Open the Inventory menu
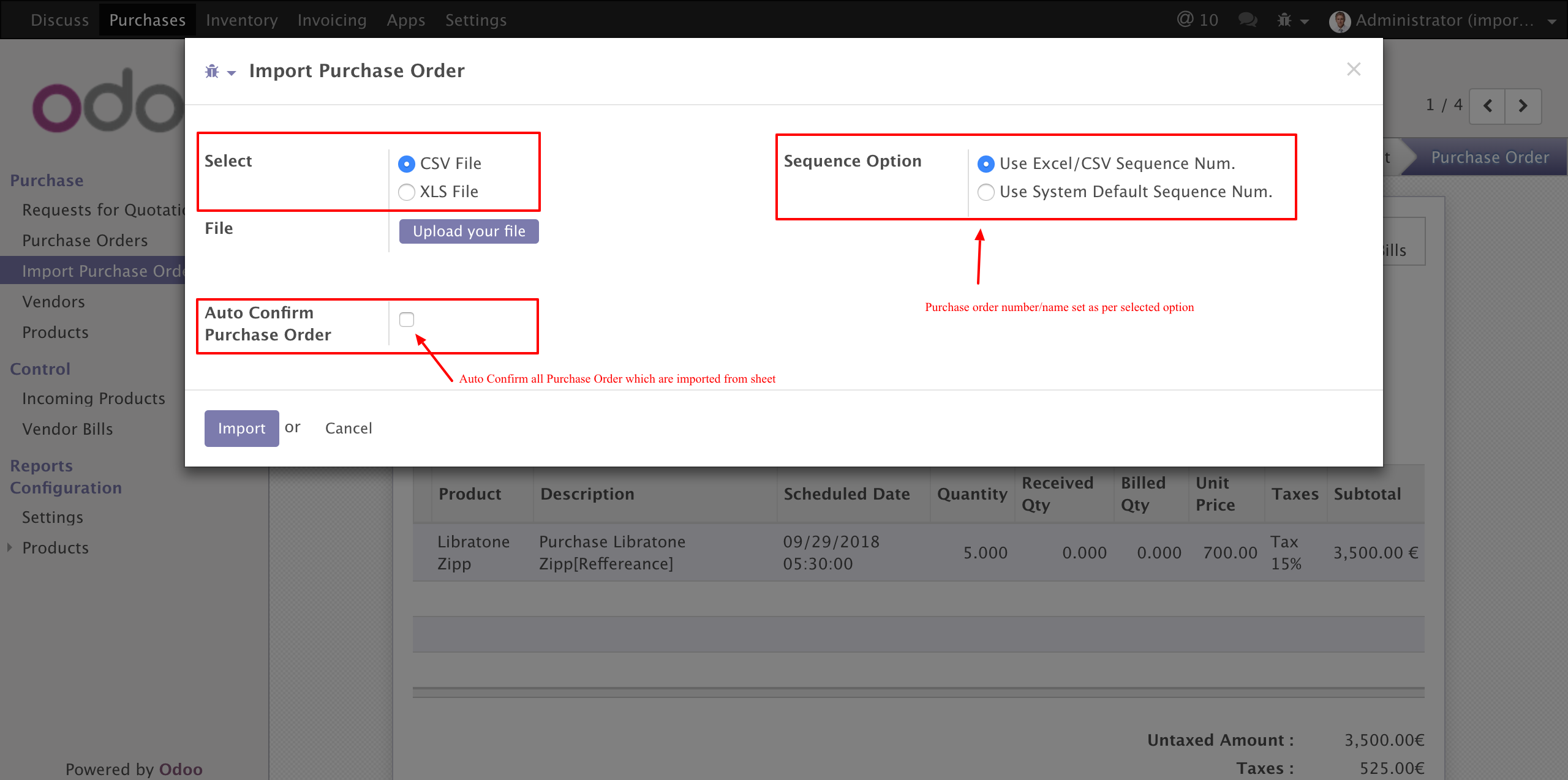 tap(242, 20)
